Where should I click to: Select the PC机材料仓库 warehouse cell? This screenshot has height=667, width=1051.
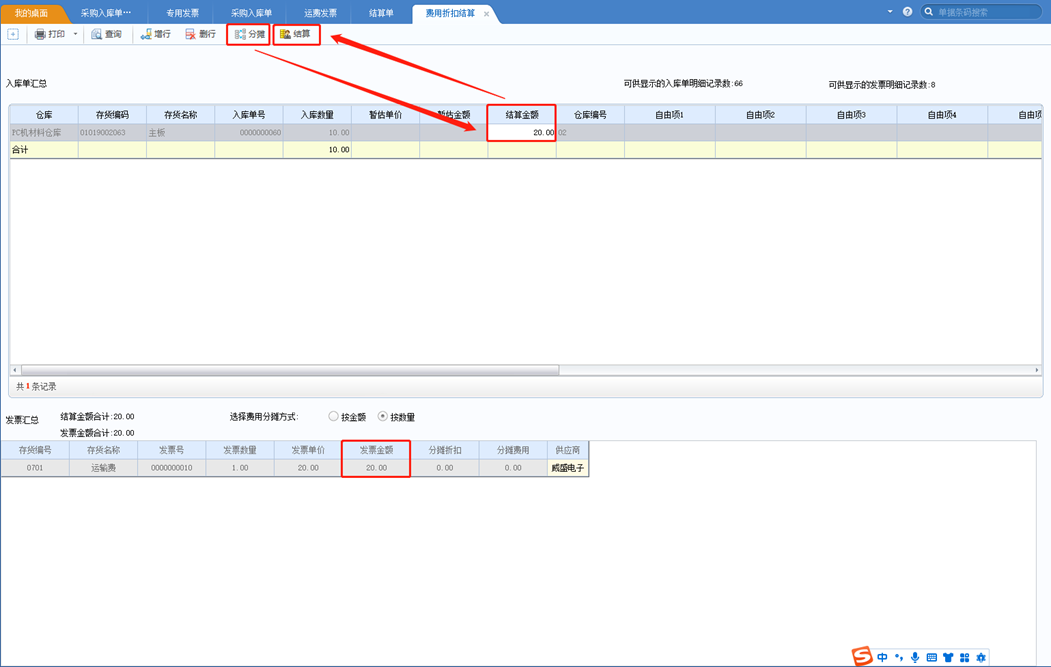(44, 132)
